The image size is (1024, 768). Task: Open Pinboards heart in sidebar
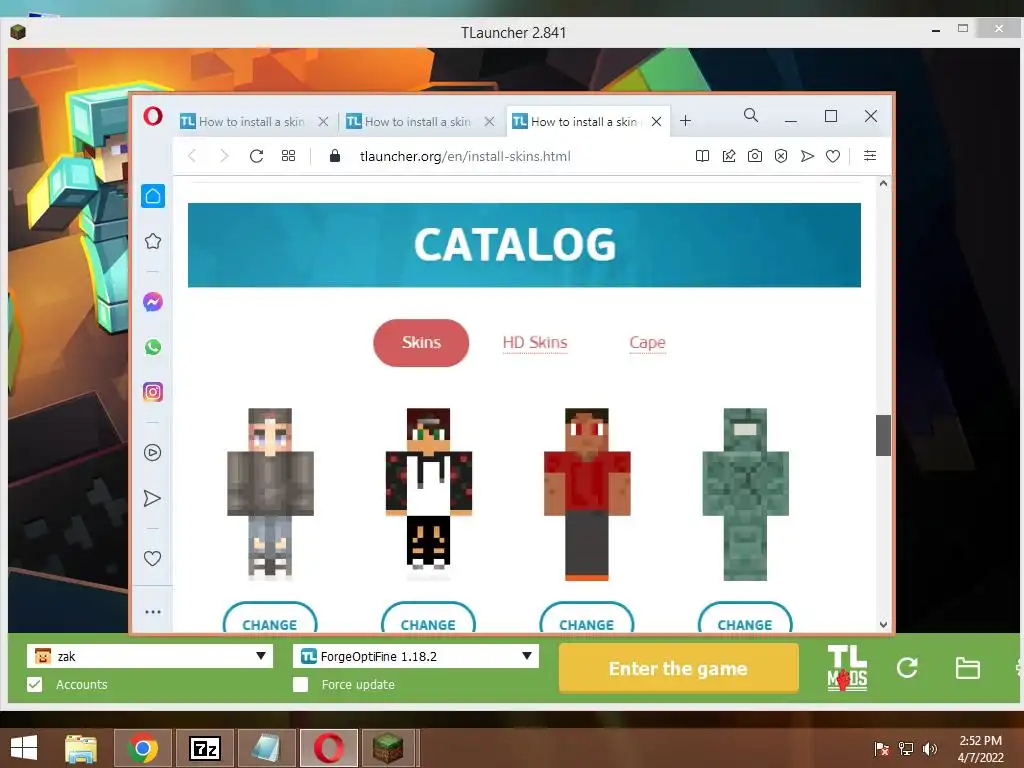[152, 558]
